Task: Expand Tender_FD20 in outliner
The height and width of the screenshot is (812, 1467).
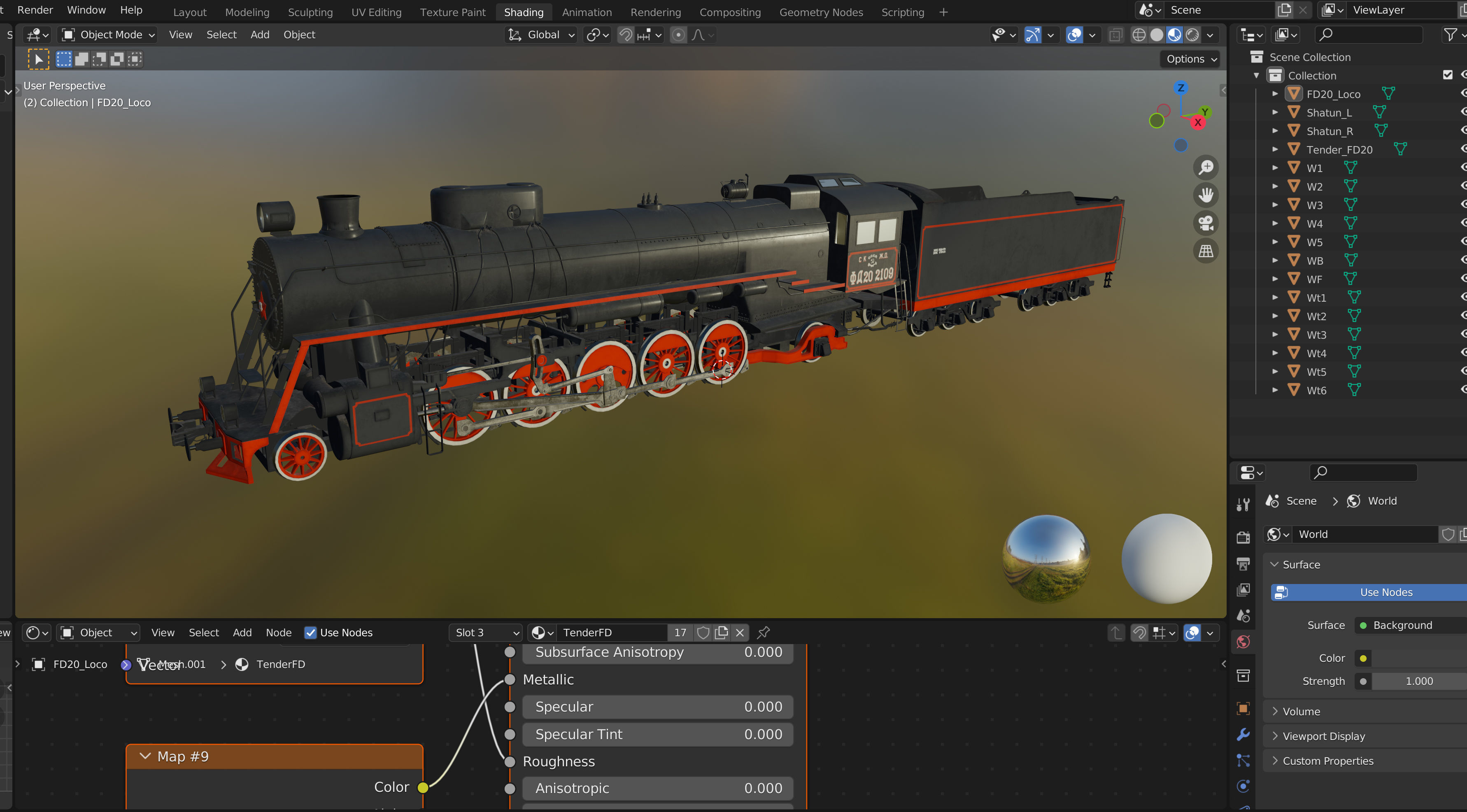Action: [x=1275, y=149]
